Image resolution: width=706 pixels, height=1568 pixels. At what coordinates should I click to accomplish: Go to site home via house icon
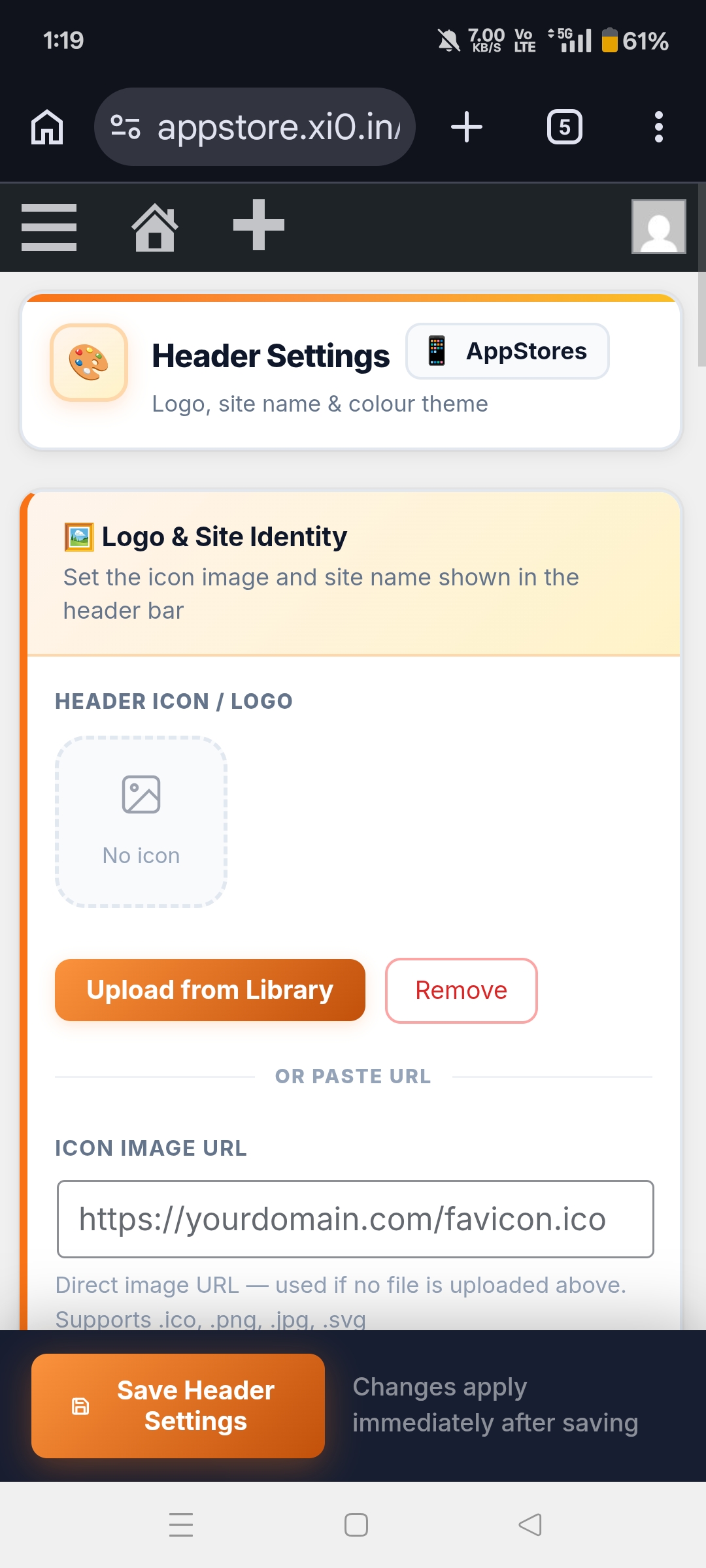(x=155, y=227)
